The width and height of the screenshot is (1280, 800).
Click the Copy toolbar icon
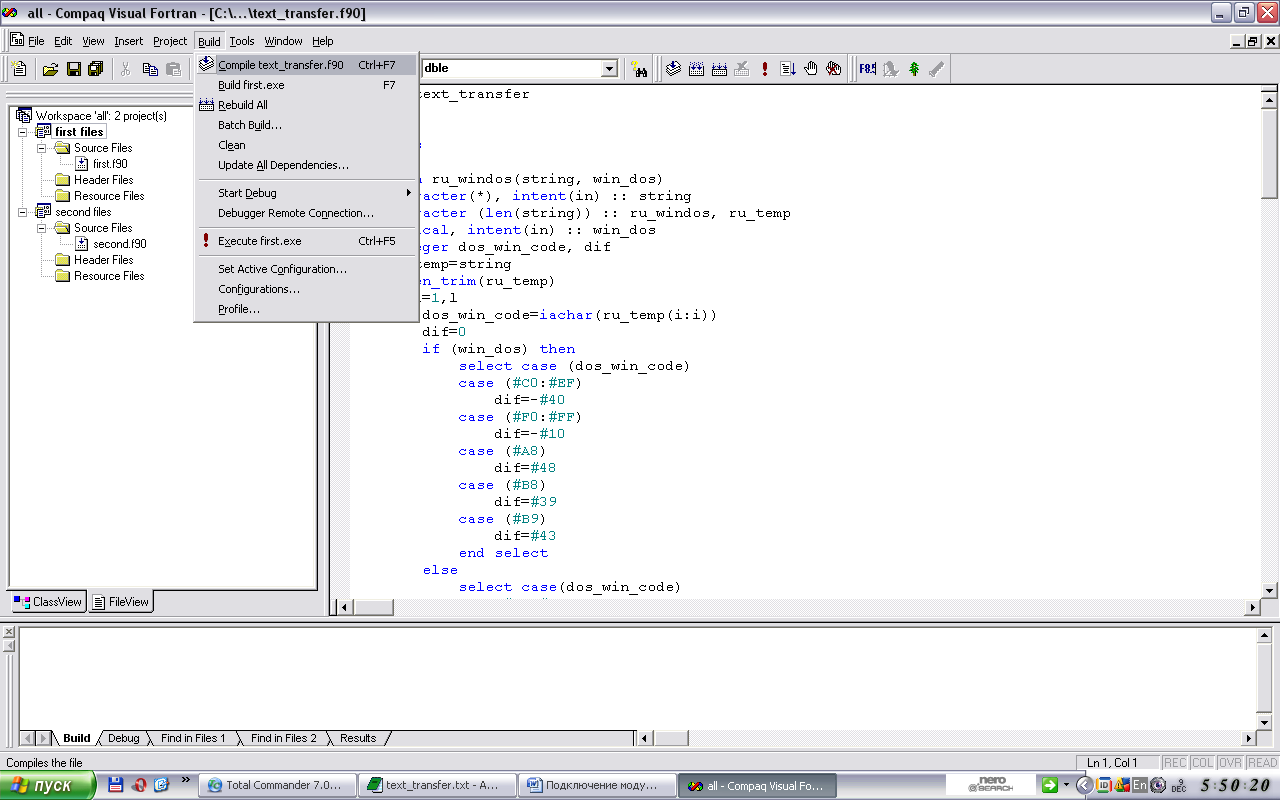150,69
